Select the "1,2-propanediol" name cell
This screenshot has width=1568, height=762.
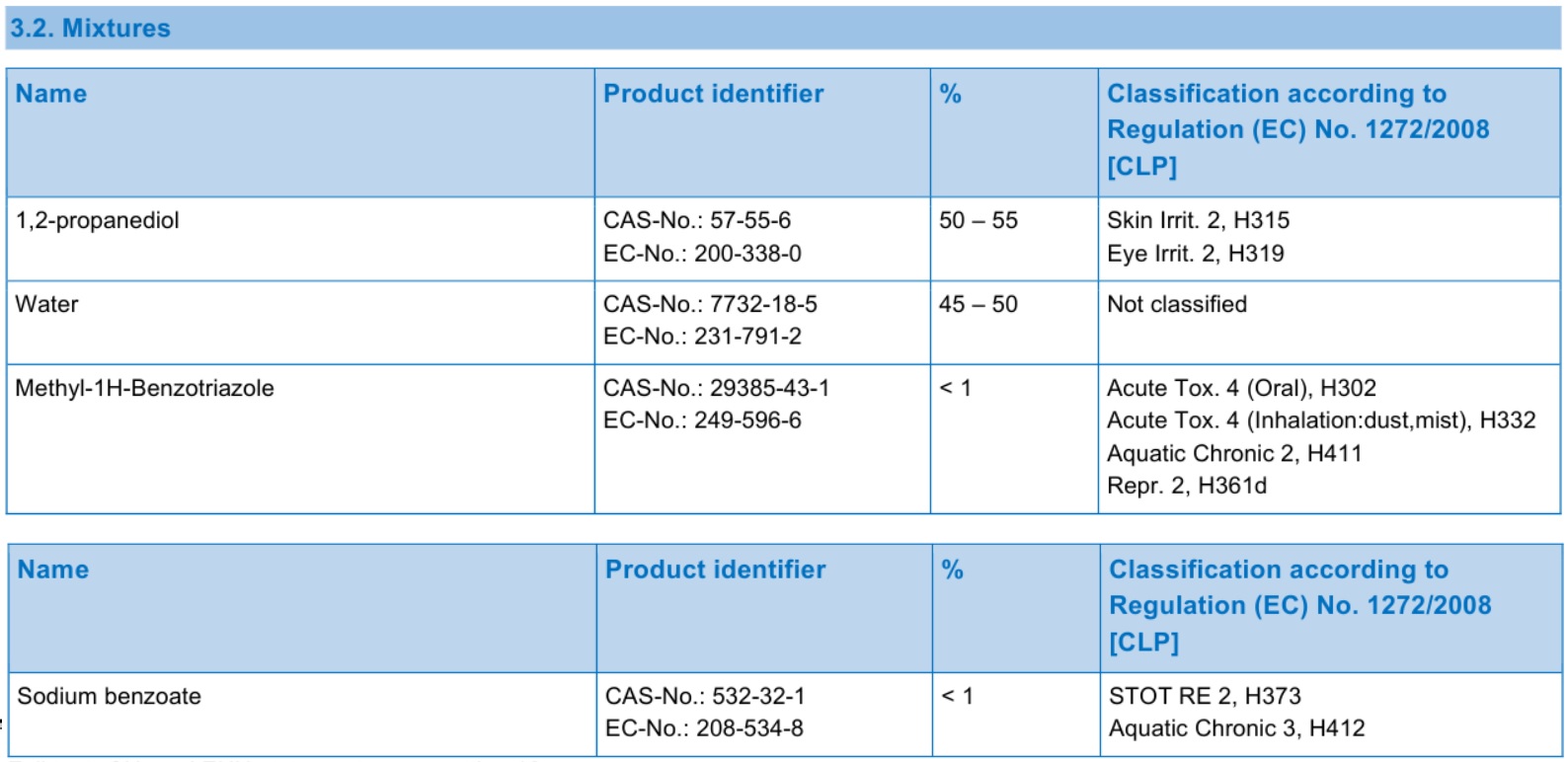pyautogui.click(x=97, y=220)
